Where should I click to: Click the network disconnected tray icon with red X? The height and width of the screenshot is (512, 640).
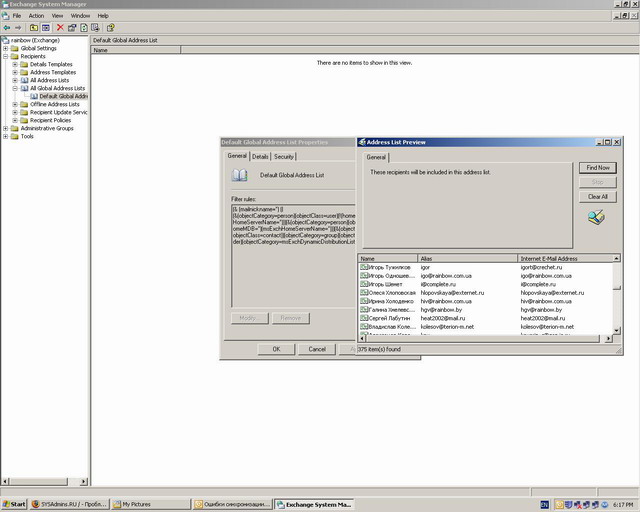click(x=578, y=505)
